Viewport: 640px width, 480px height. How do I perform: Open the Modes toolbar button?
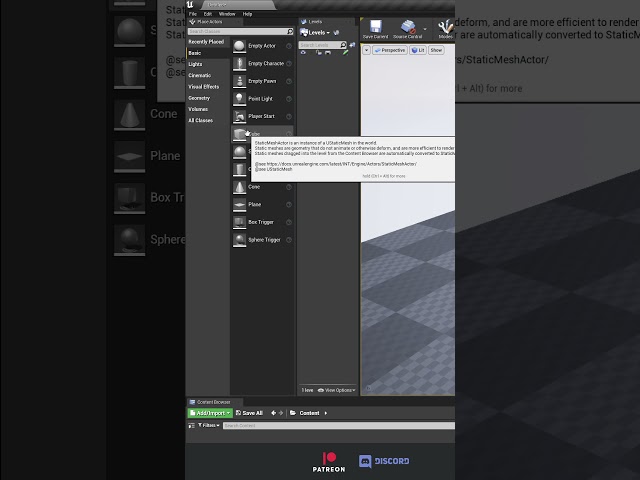[x=445, y=29]
